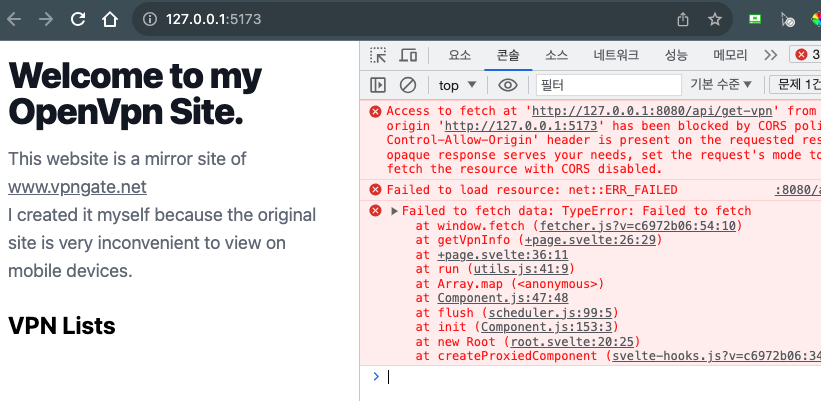Click the red error icon of CORS message
Screen dimensions: 821x401
[375, 111]
